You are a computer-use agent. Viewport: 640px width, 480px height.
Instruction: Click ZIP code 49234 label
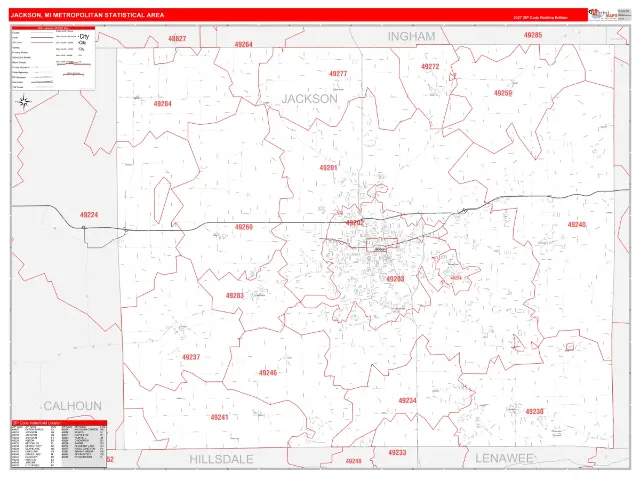408,401
